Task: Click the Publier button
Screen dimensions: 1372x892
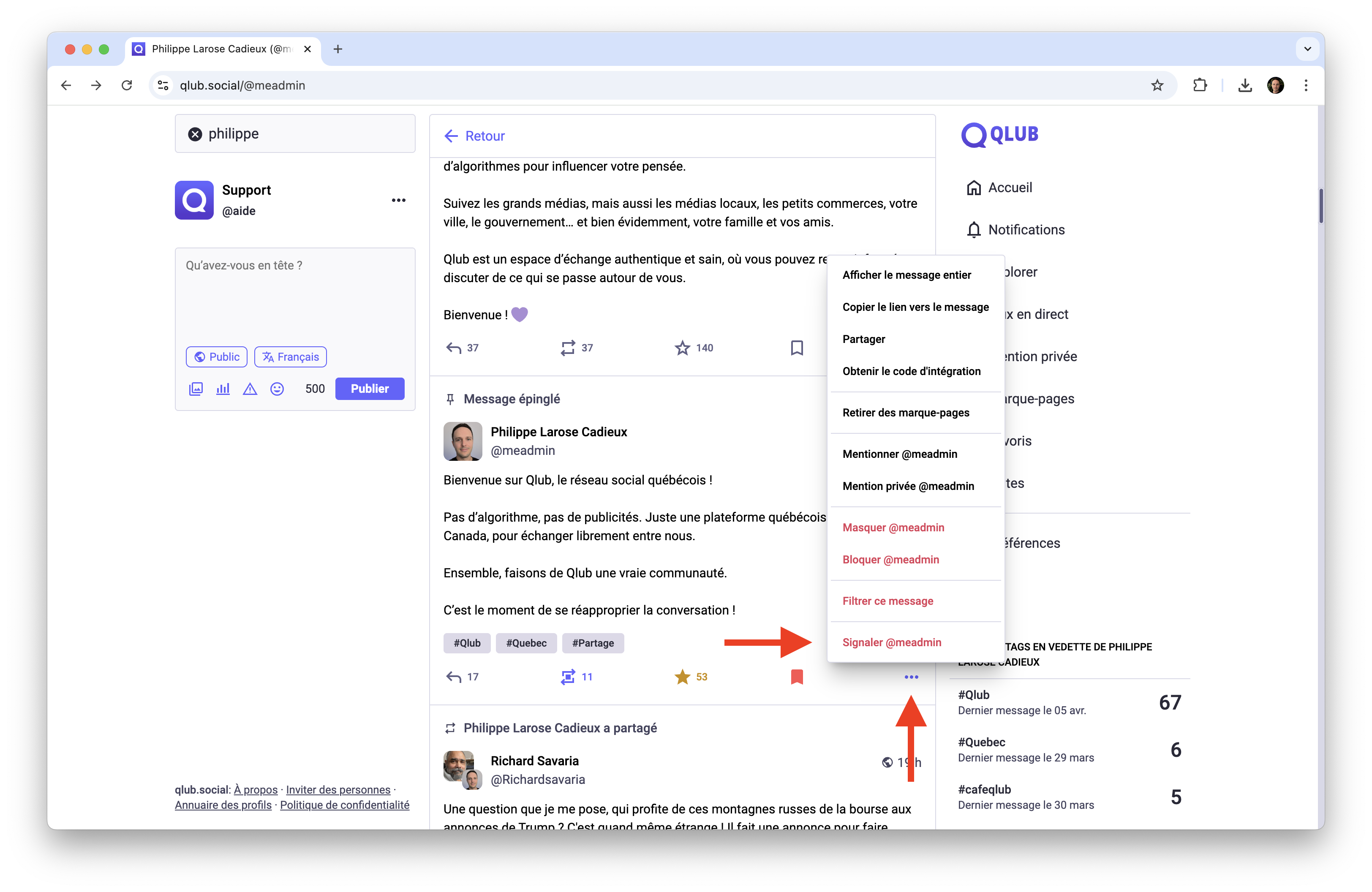Action: pyautogui.click(x=370, y=389)
